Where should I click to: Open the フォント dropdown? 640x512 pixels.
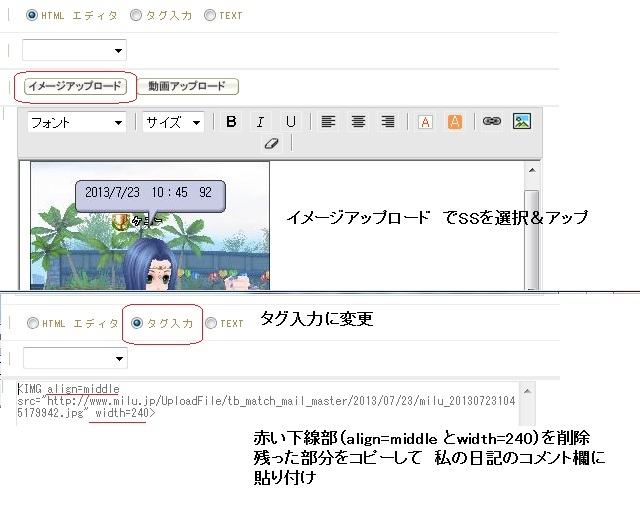tap(76, 122)
